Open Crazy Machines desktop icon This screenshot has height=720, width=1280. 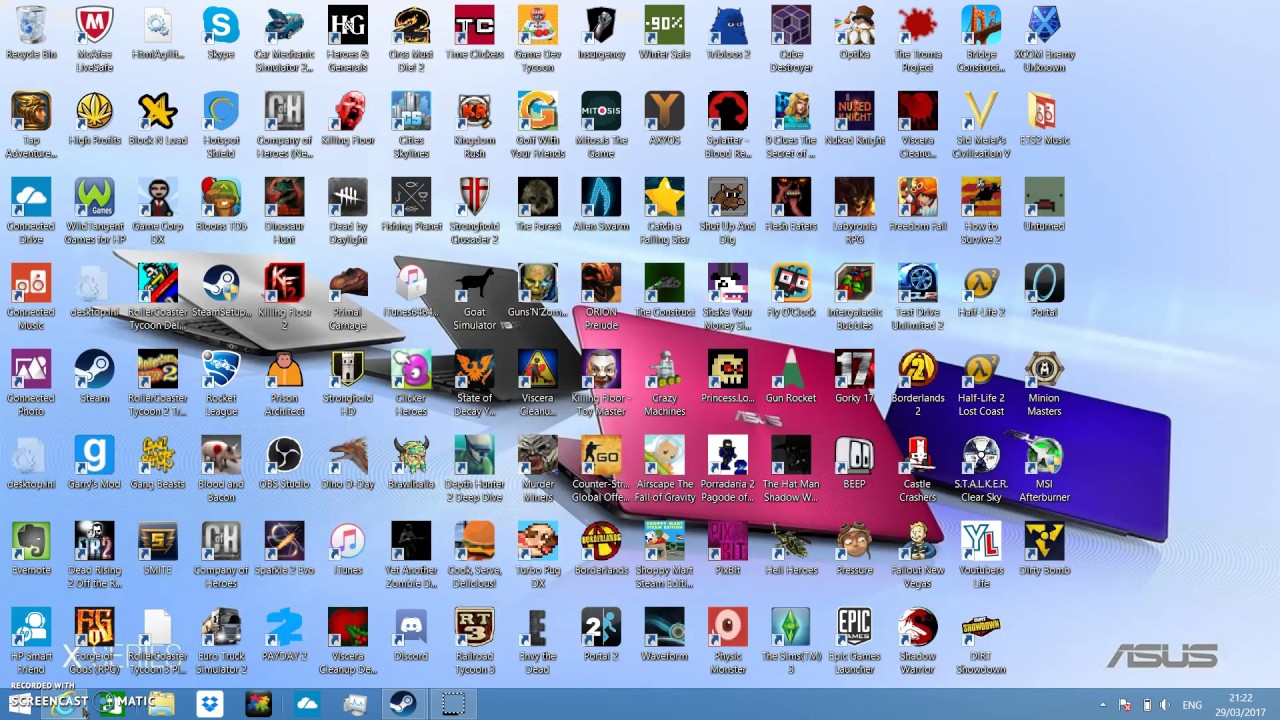[x=664, y=383]
